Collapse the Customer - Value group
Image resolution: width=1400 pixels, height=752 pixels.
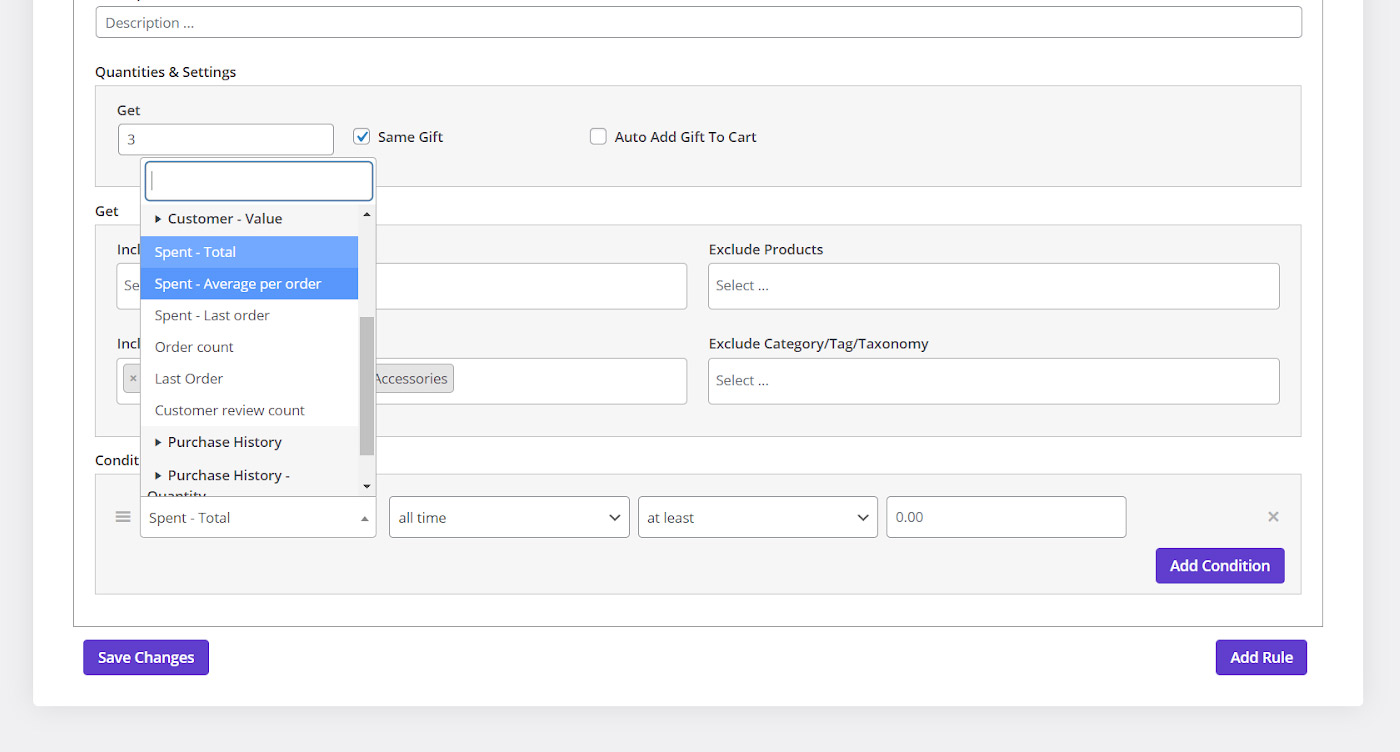tap(224, 218)
